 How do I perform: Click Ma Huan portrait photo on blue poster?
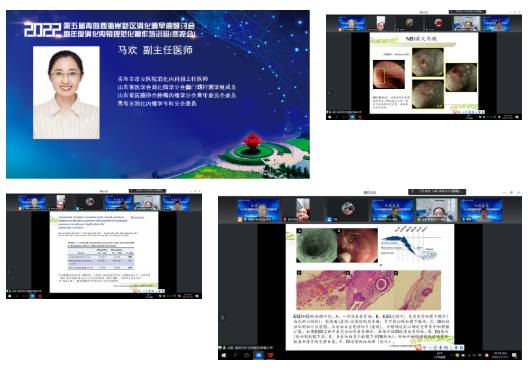click(66, 93)
